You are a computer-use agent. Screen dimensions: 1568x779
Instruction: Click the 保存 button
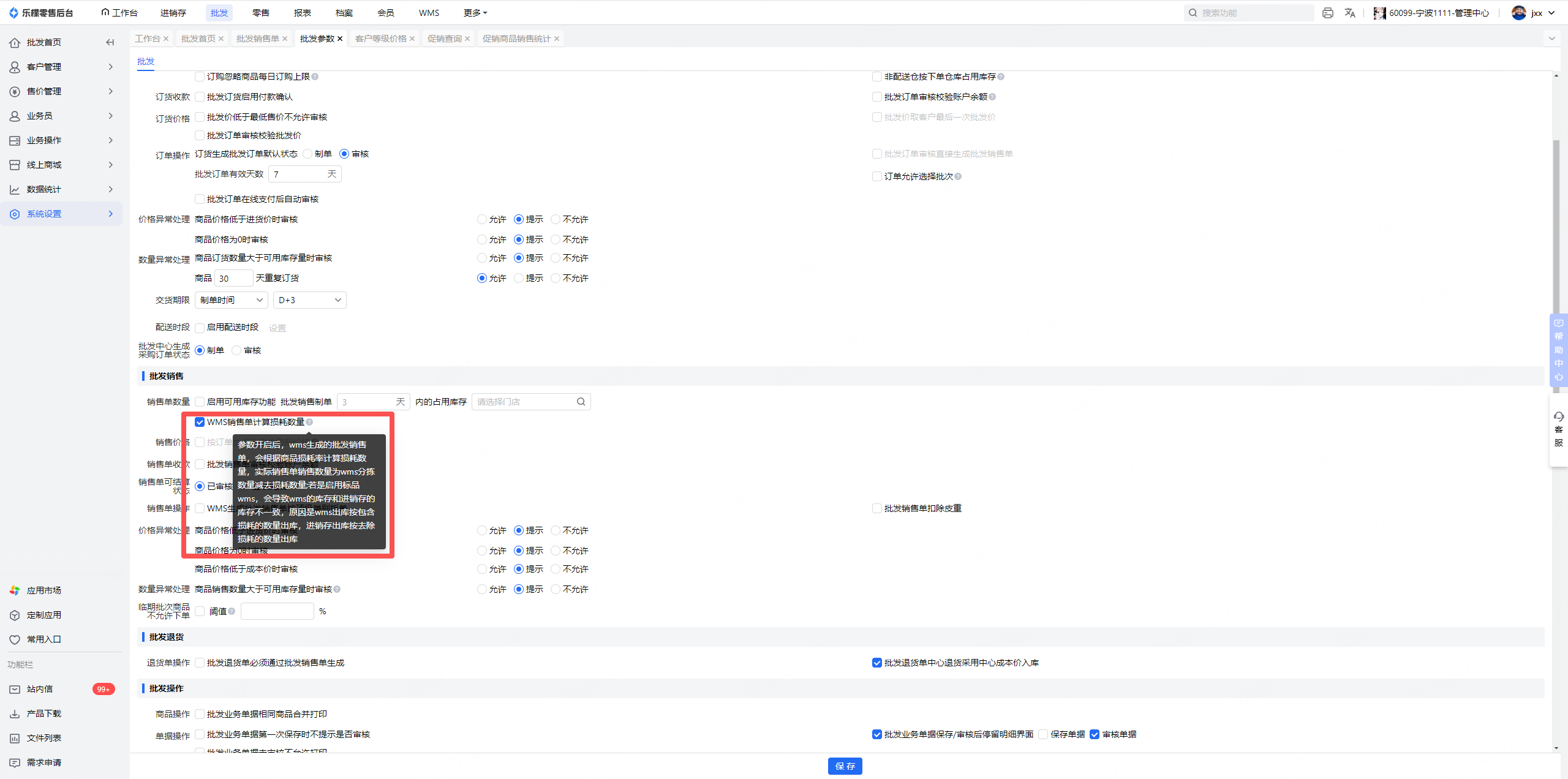[845, 766]
